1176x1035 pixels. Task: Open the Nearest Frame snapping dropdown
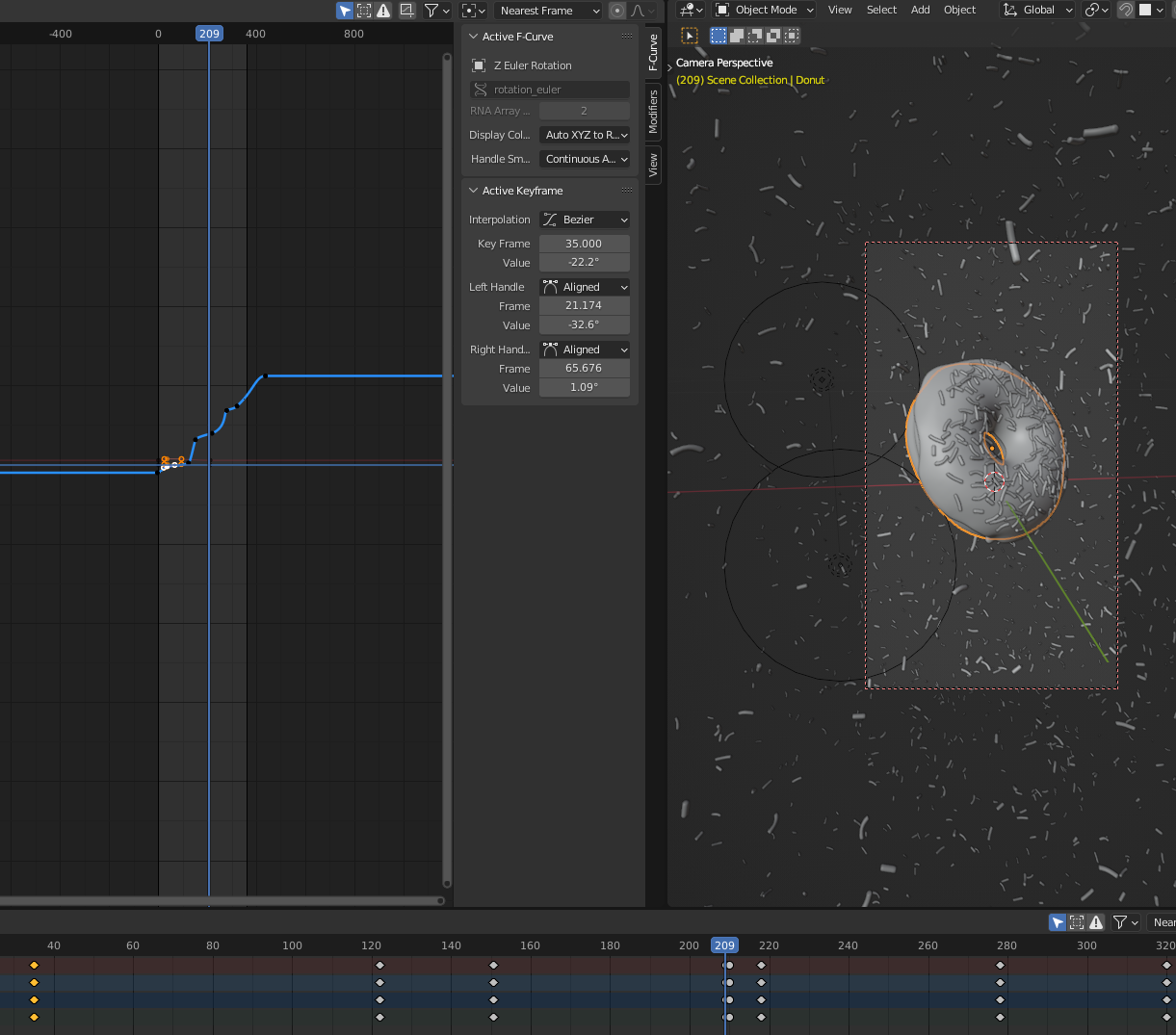pyautogui.click(x=549, y=11)
